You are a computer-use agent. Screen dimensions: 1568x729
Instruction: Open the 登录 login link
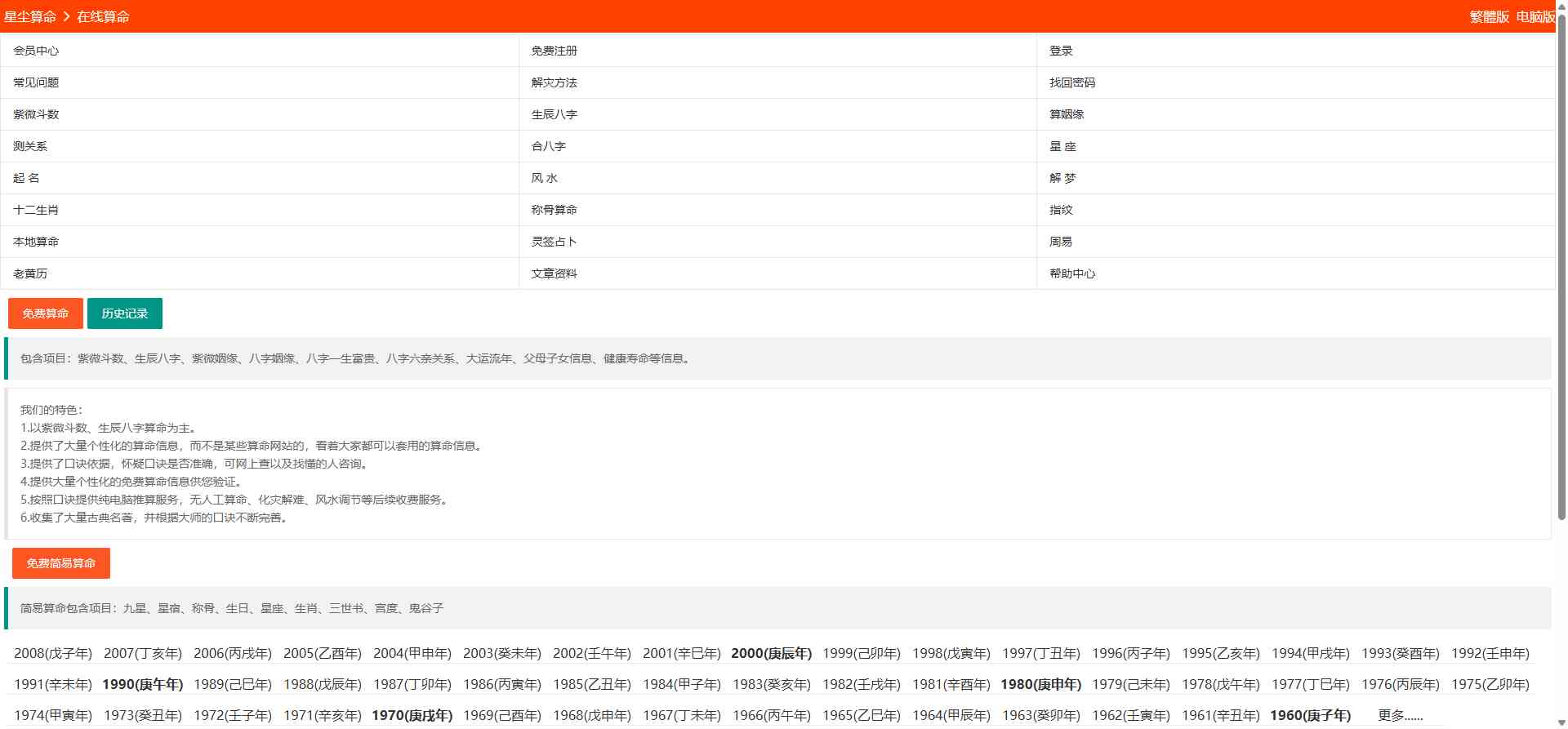pyautogui.click(x=1061, y=51)
